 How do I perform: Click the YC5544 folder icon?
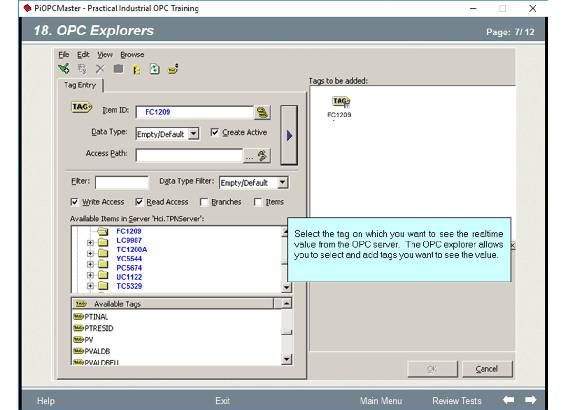pos(103,264)
